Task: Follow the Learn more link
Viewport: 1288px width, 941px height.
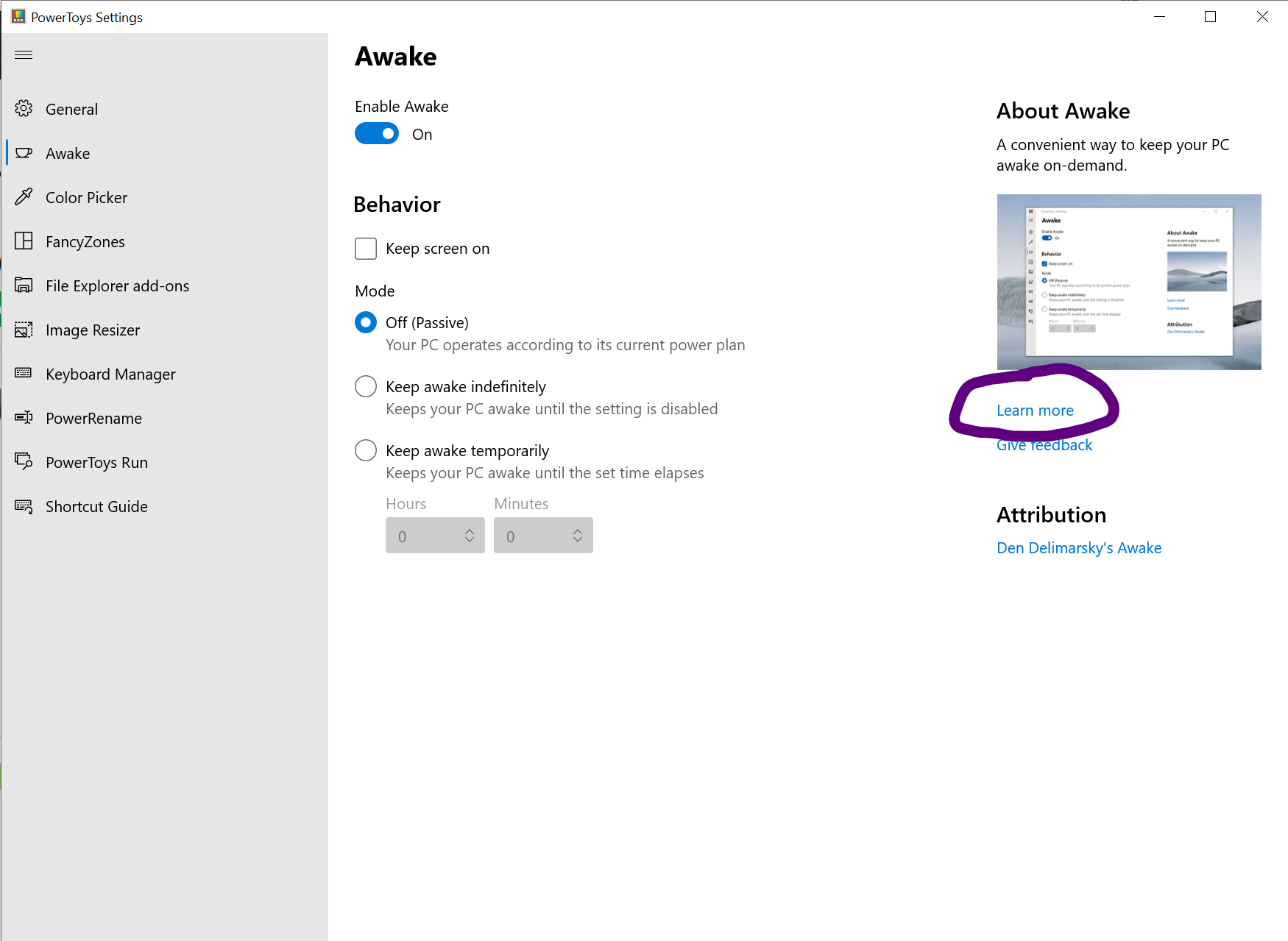Action: pyautogui.click(x=1034, y=410)
